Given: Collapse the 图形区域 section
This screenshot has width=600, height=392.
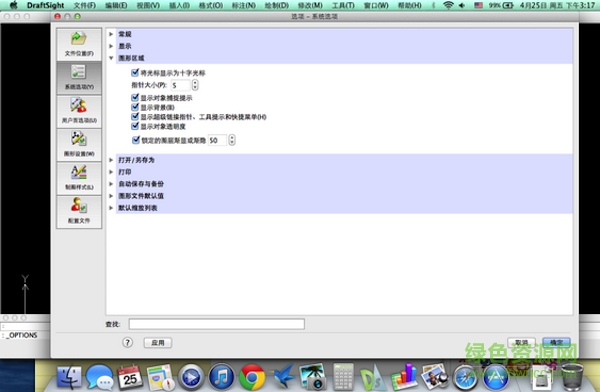Looking at the screenshot, I should point(111,58).
